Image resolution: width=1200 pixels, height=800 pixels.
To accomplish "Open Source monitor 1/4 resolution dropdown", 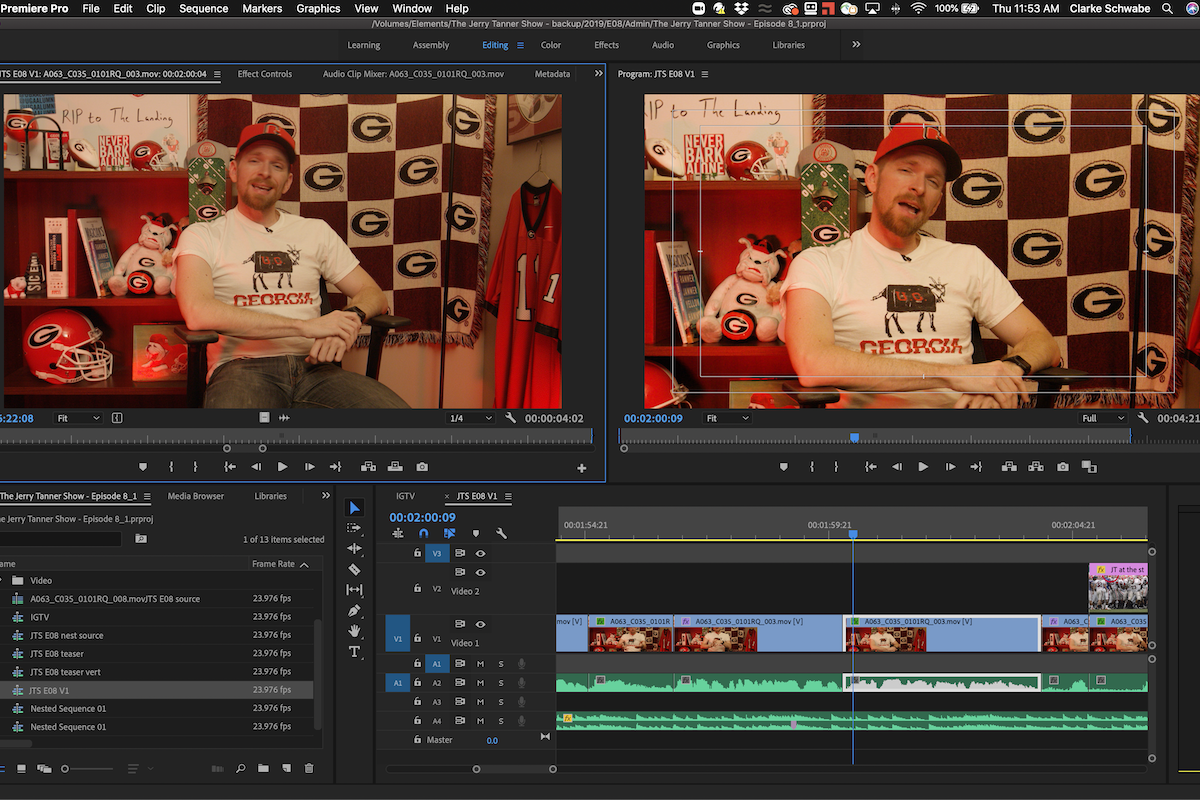I will pos(470,418).
